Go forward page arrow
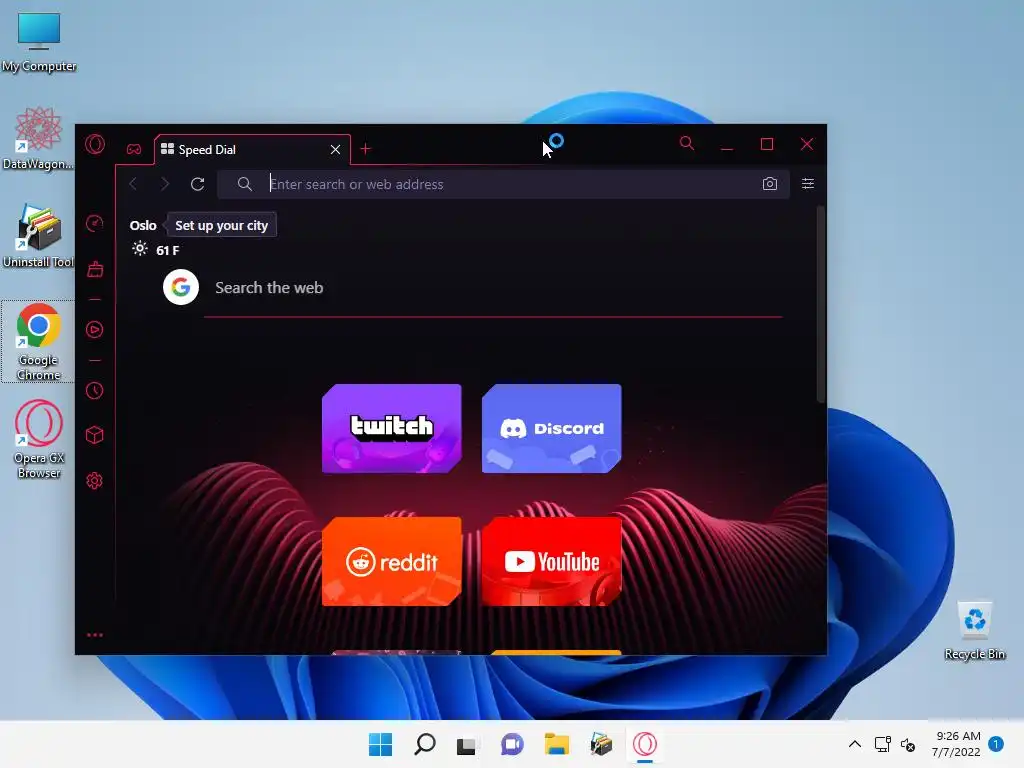The width and height of the screenshot is (1024, 768). pyautogui.click(x=165, y=184)
